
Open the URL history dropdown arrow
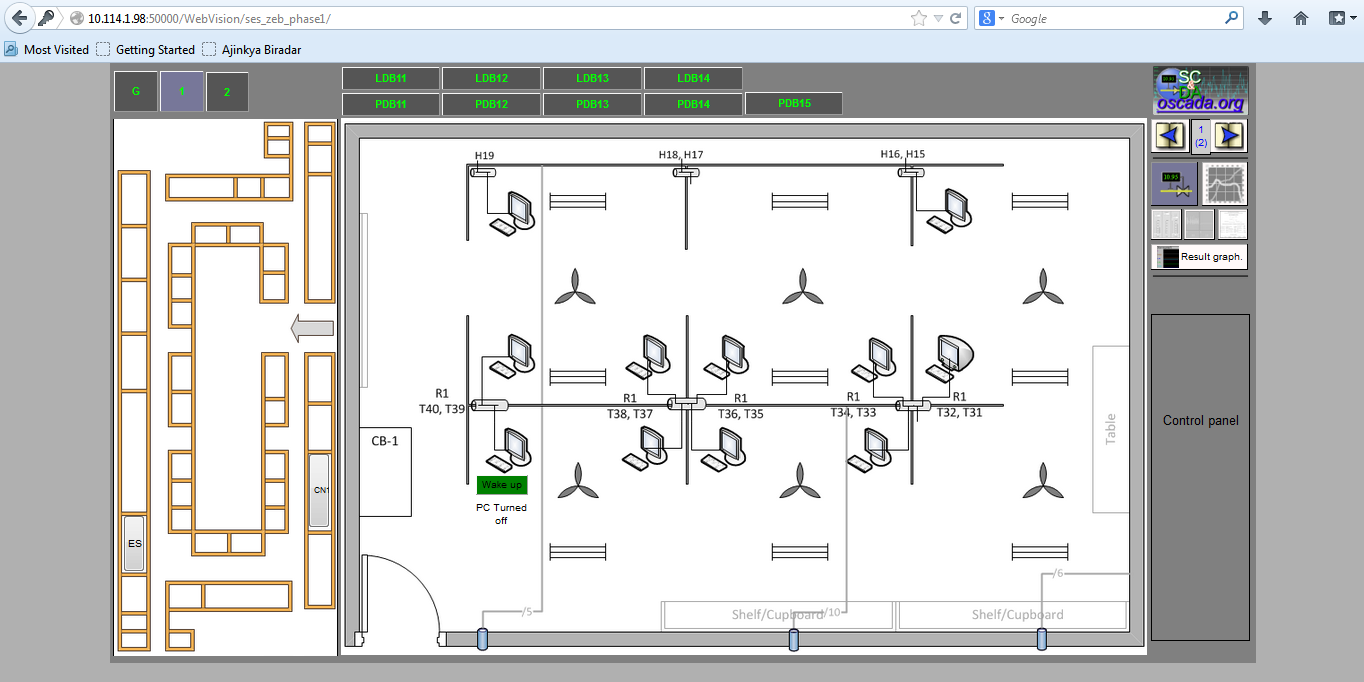click(938, 18)
